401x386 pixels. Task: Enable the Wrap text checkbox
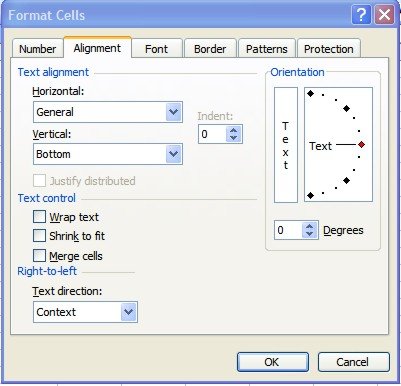coord(39,217)
